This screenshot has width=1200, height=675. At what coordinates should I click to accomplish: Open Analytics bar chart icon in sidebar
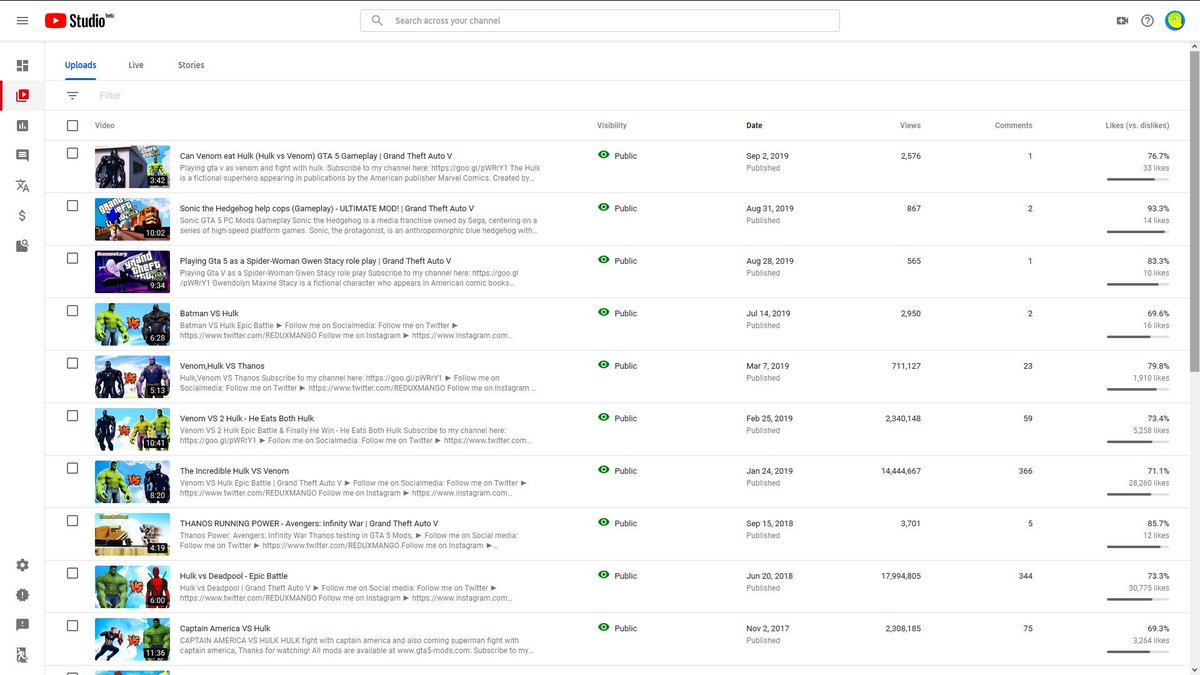(x=22, y=126)
